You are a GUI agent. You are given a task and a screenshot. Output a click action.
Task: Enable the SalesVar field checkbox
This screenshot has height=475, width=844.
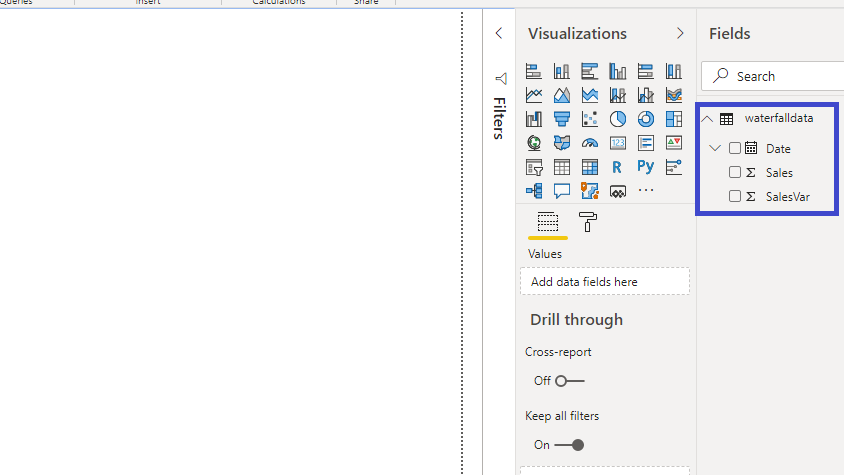point(735,196)
